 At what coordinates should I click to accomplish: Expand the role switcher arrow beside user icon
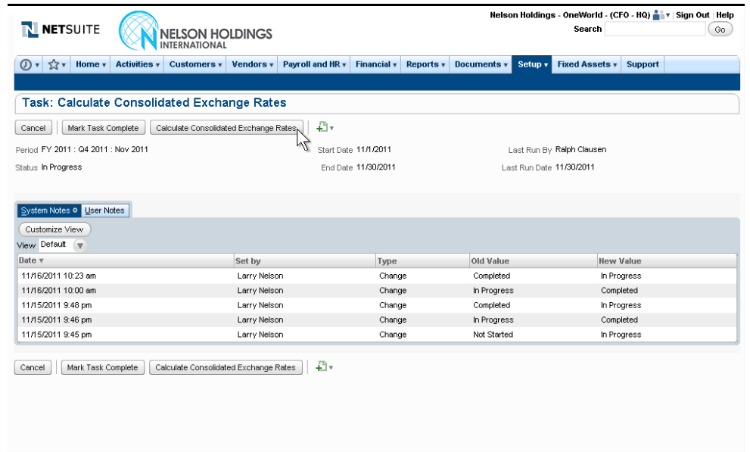coord(668,15)
